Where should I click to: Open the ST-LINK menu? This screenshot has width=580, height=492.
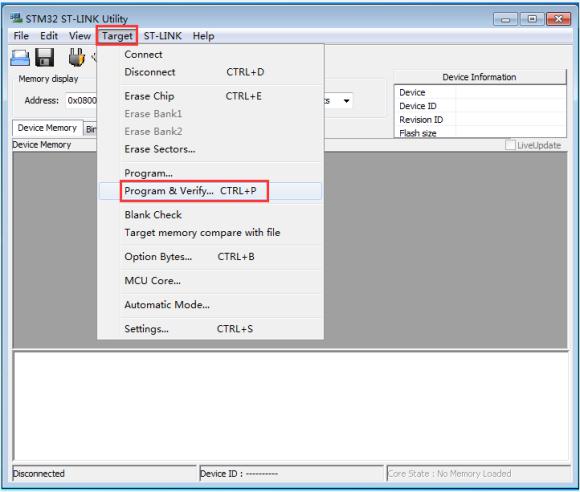[163, 36]
